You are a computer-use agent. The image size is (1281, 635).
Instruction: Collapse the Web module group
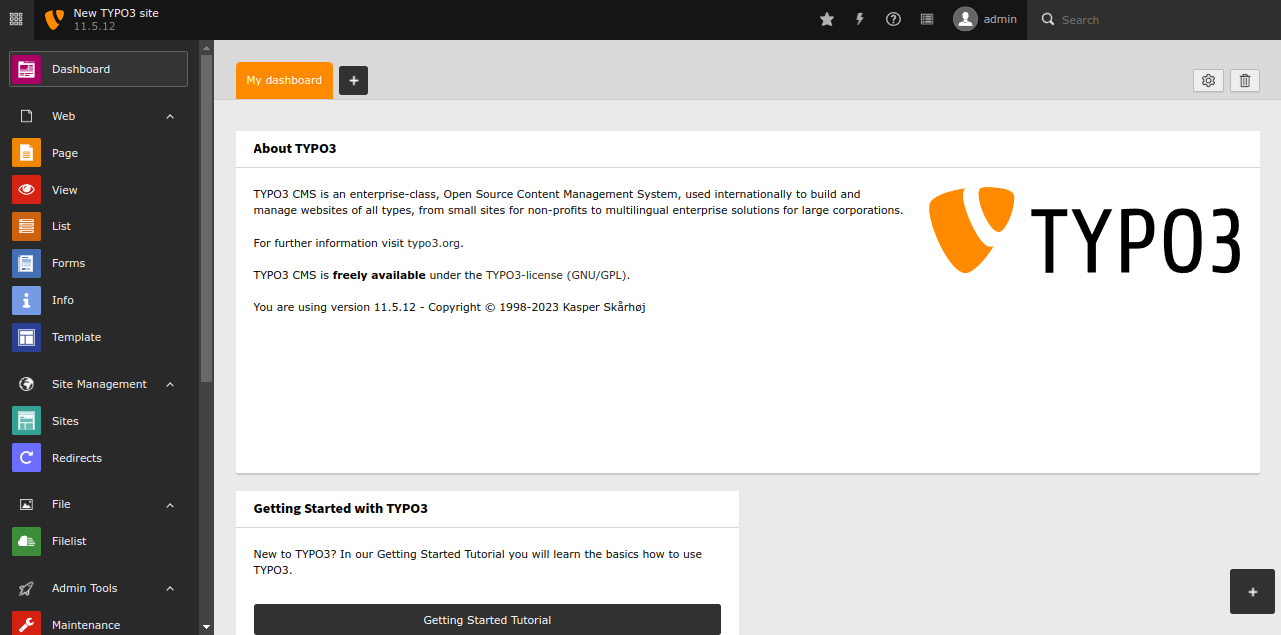tap(170, 117)
